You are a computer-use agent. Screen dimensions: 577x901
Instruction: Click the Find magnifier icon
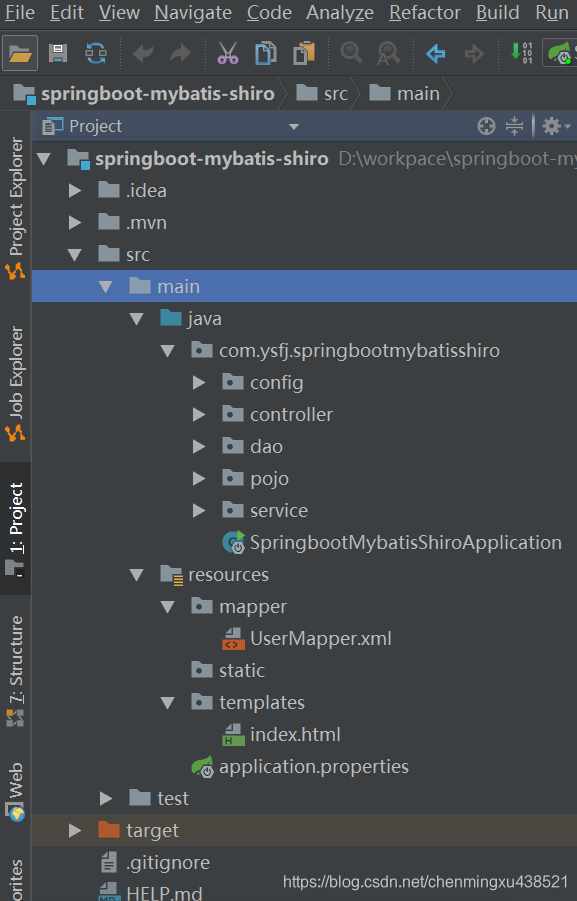coord(351,52)
